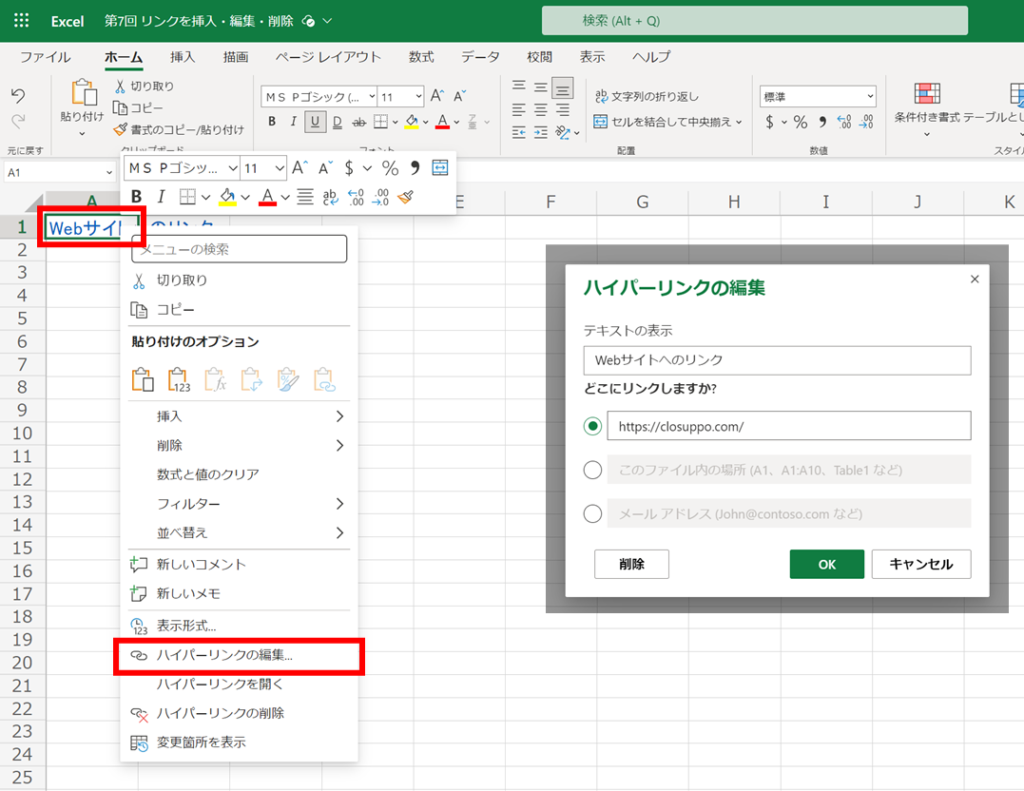Click ribbon align right icon
1024x791 pixels.
pyautogui.click(x=562, y=109)
